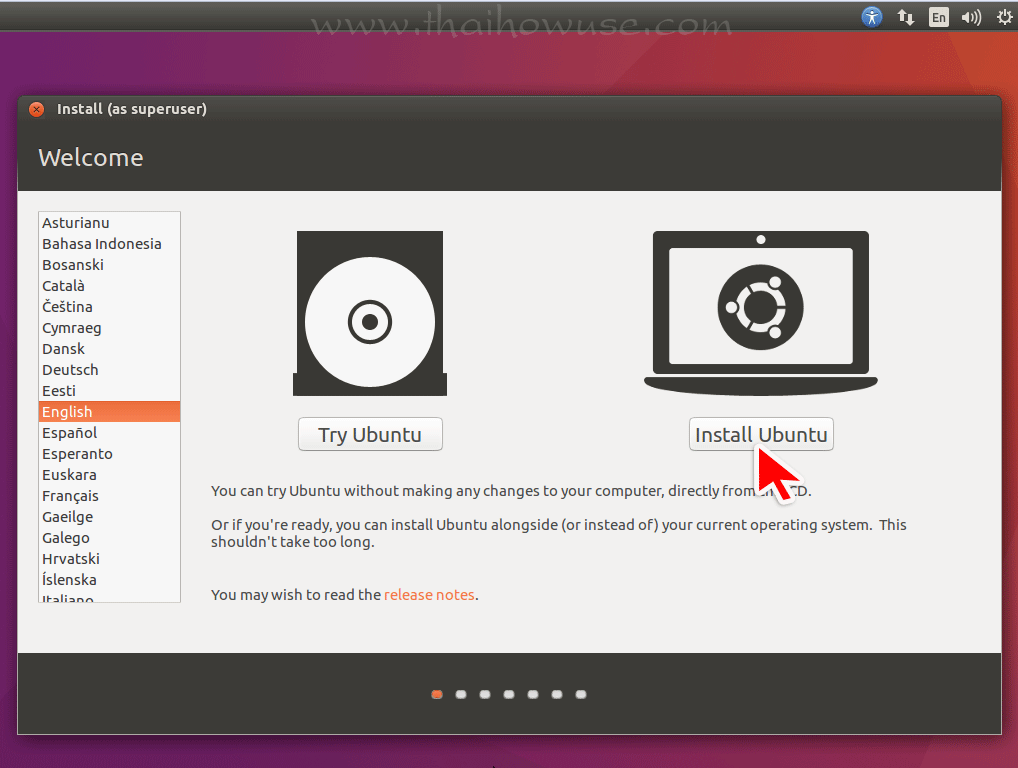Open the accessibility menu icon in top bar
This screenshot has height=768, width=1018.
[871, 16]
